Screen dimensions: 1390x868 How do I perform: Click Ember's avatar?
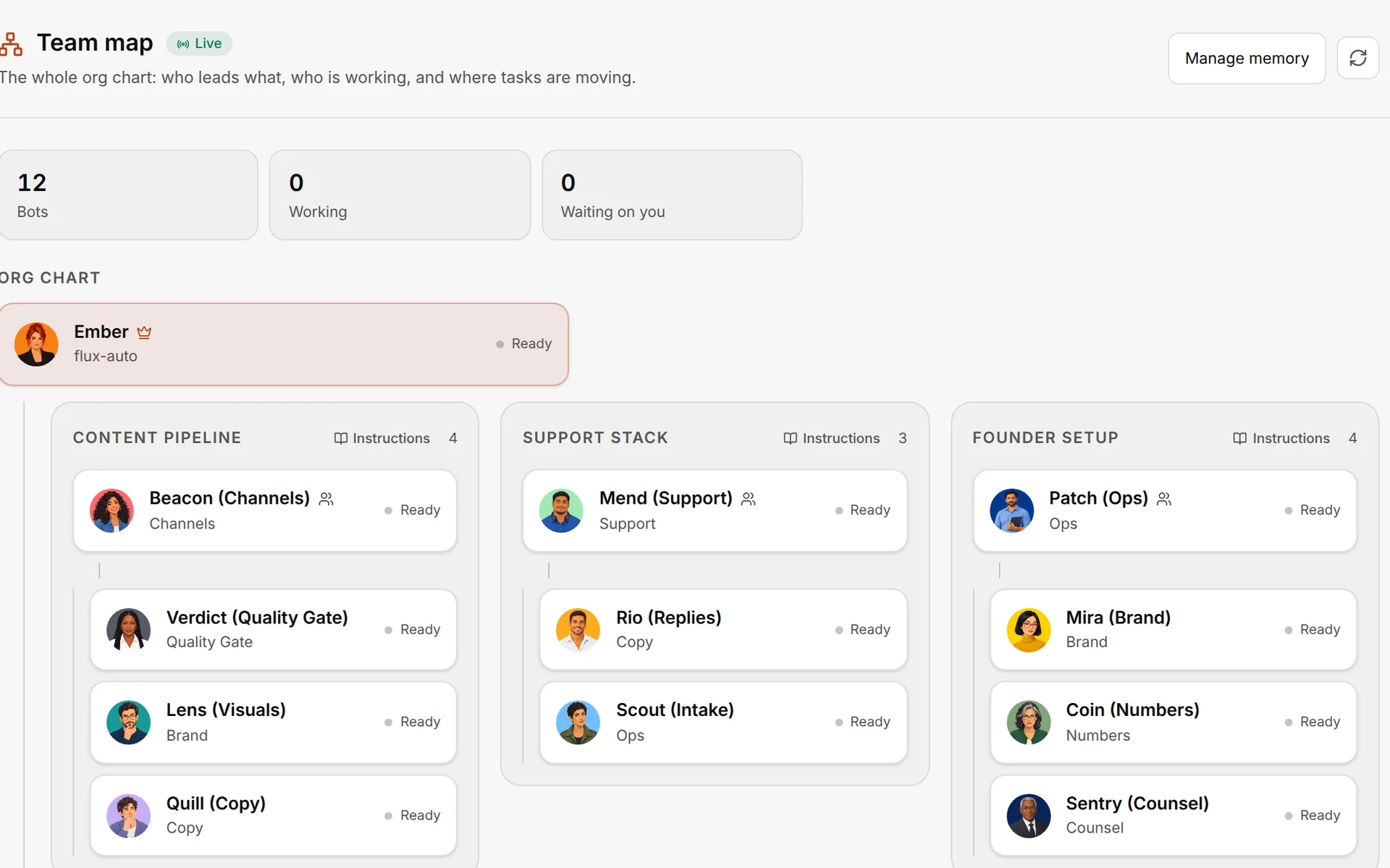(x=36, y=344)
